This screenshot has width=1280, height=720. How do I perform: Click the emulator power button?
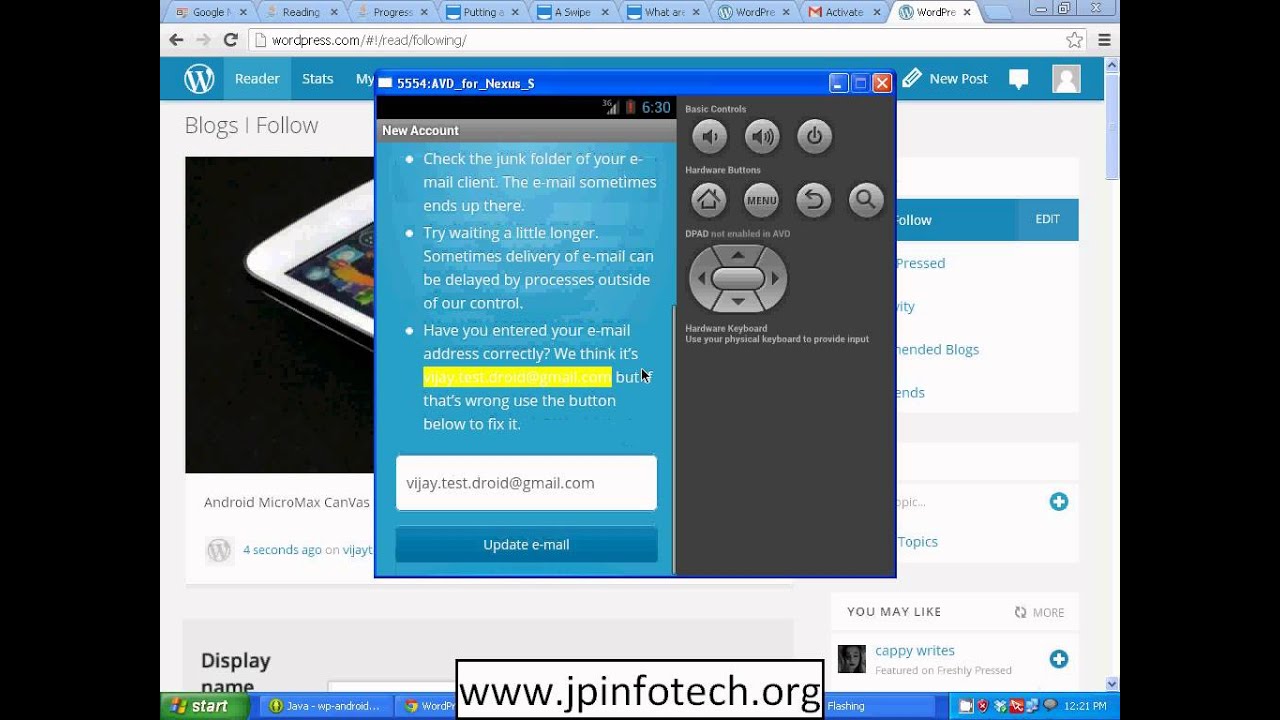pos(814,137)
